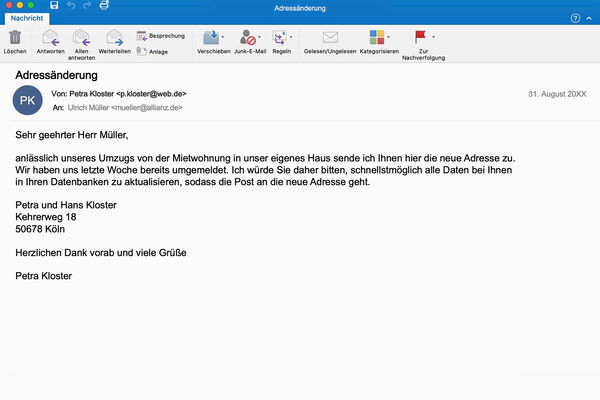Viewport: 600px width, 400px height.
Task: Click the green zoom window button
Action: pyautogui.click(x=31, y=5)
